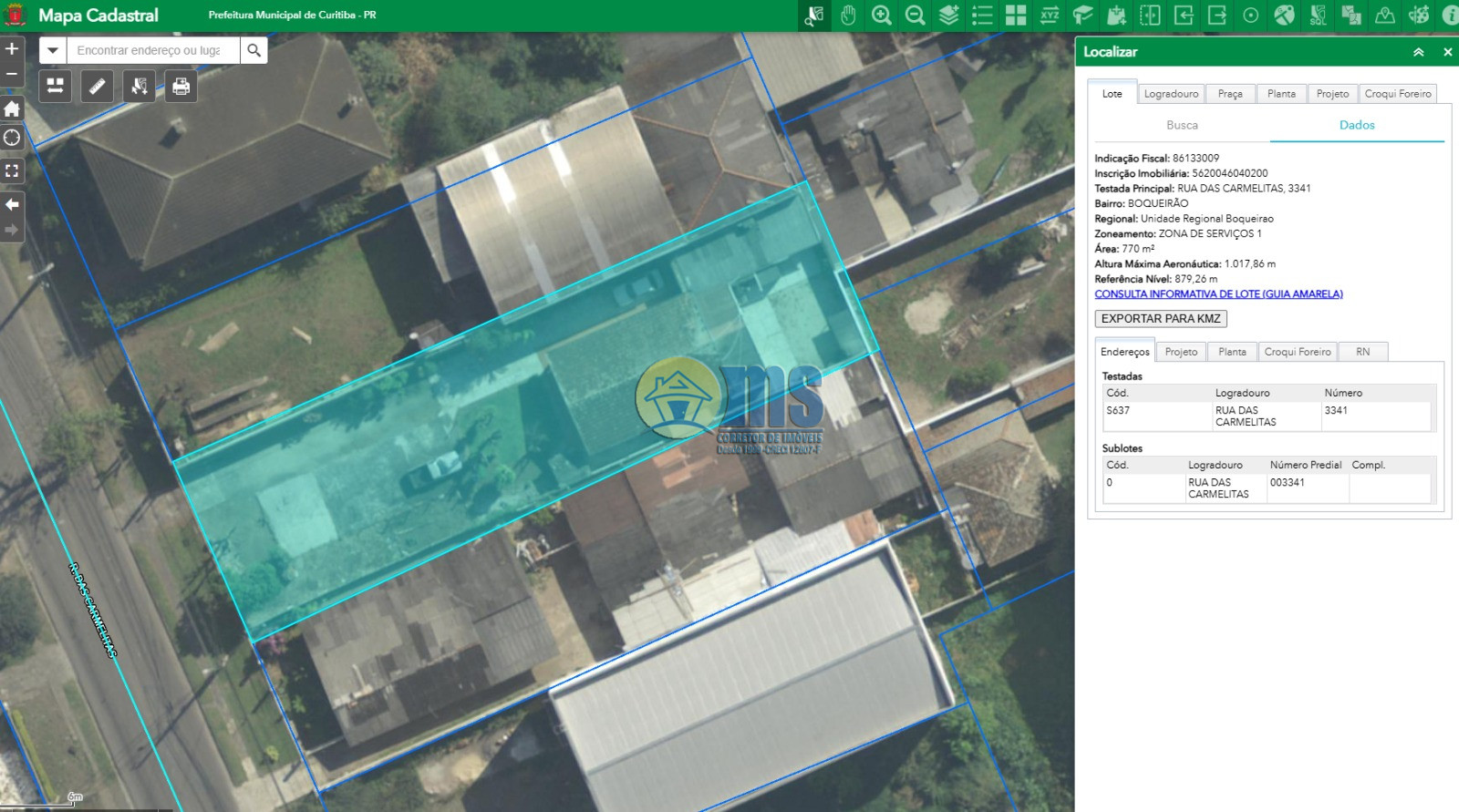This screenshot has height=812, width=1459.
Task: Open the SQL query tool
Action: (x=1318, y=15)
